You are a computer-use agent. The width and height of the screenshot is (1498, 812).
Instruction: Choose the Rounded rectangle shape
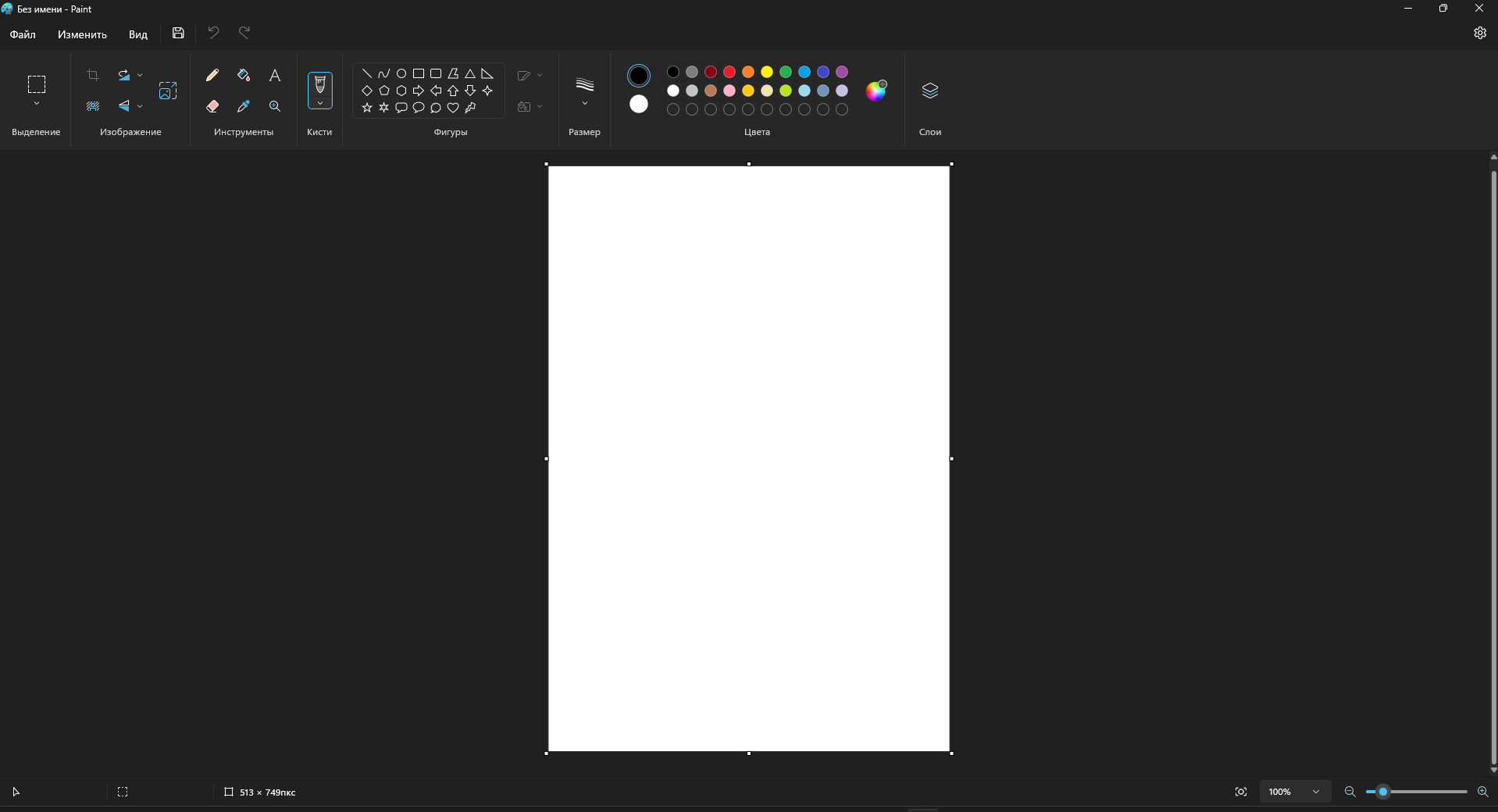tap(436, 73)
